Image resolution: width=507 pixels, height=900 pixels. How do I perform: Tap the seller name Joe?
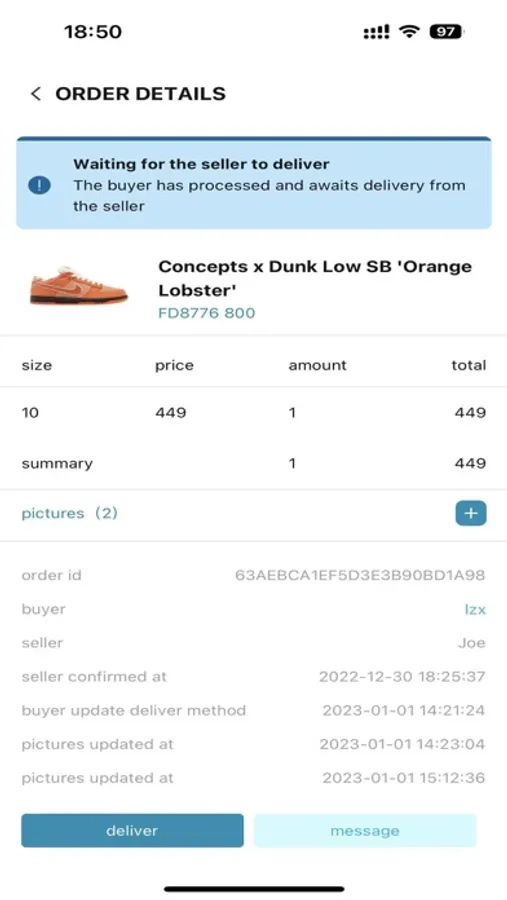[471, 643]
